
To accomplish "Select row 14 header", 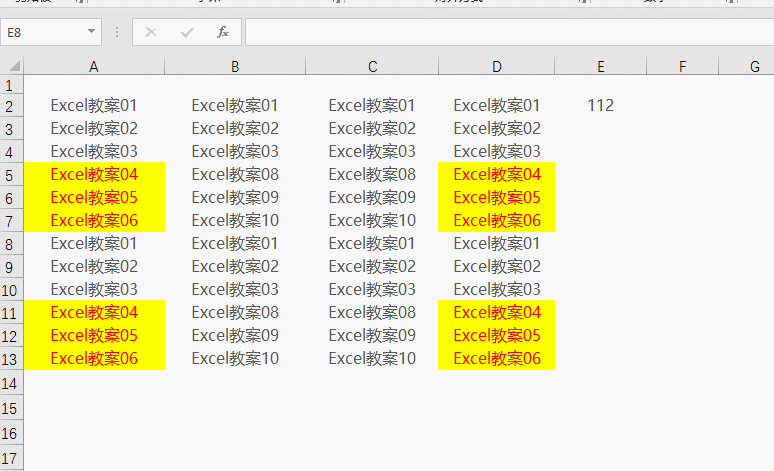I will click(x=12, y=383).
